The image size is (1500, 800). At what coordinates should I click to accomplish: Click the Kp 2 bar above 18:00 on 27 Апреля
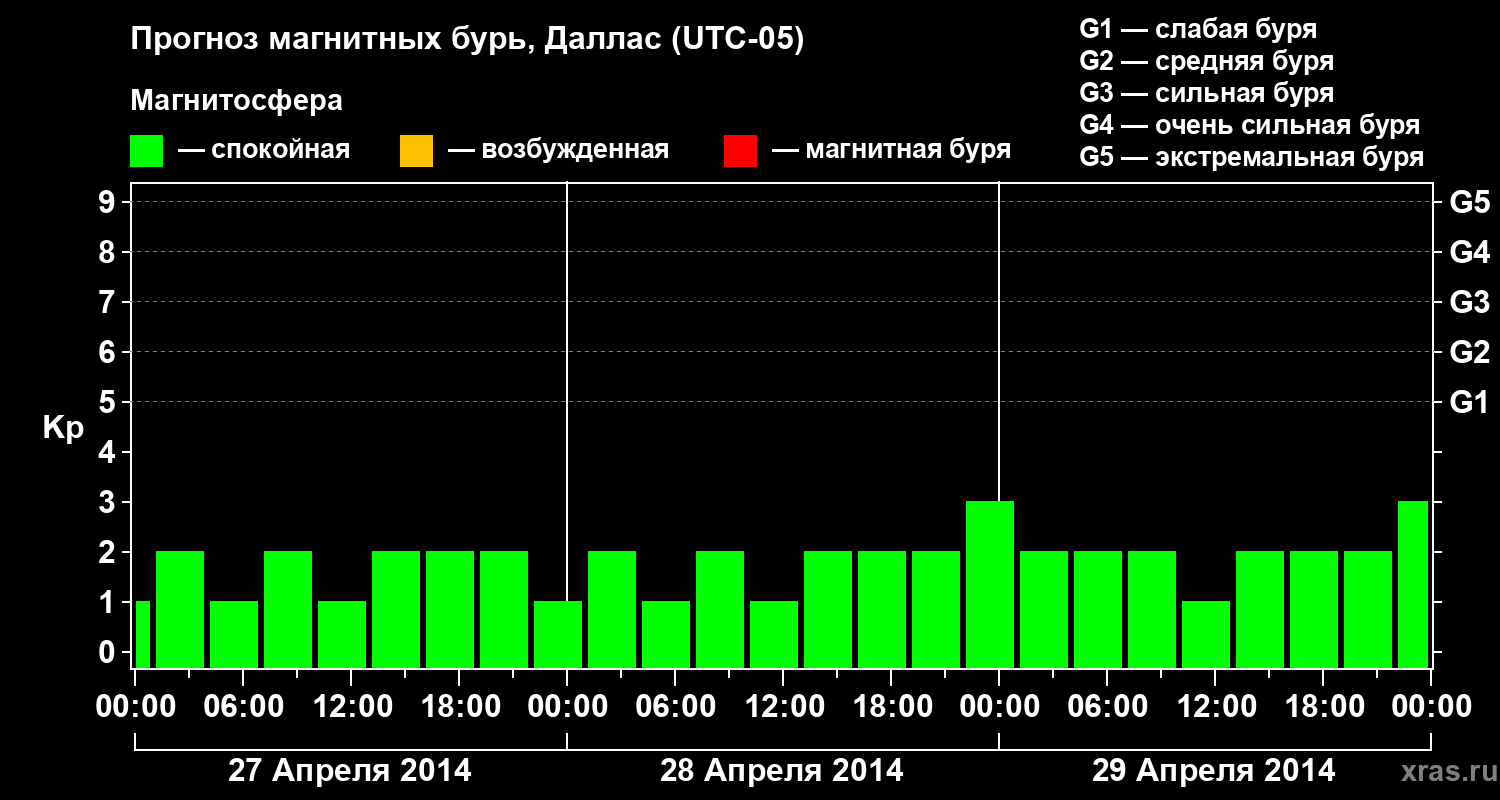(450, 609)
